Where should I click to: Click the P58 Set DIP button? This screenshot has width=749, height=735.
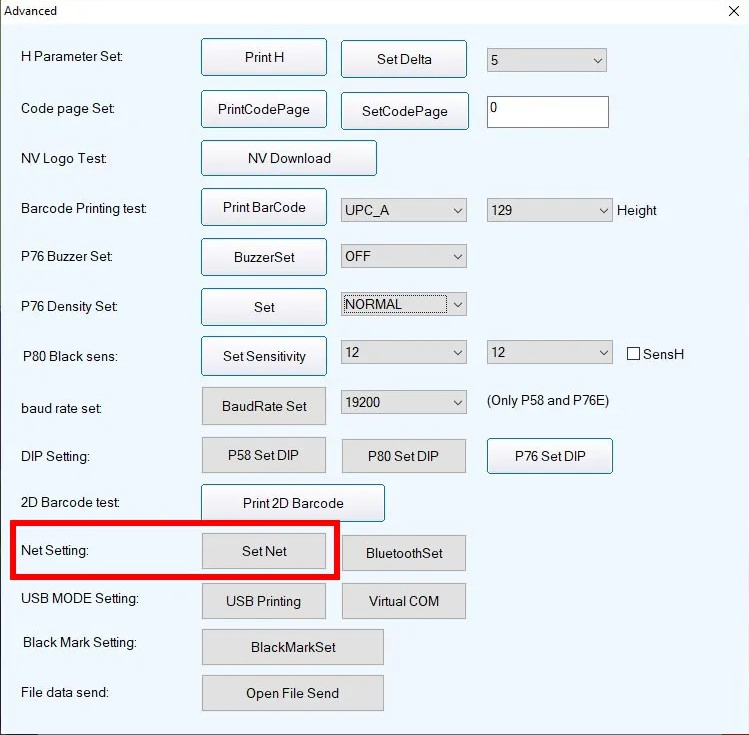coord(264,455)
